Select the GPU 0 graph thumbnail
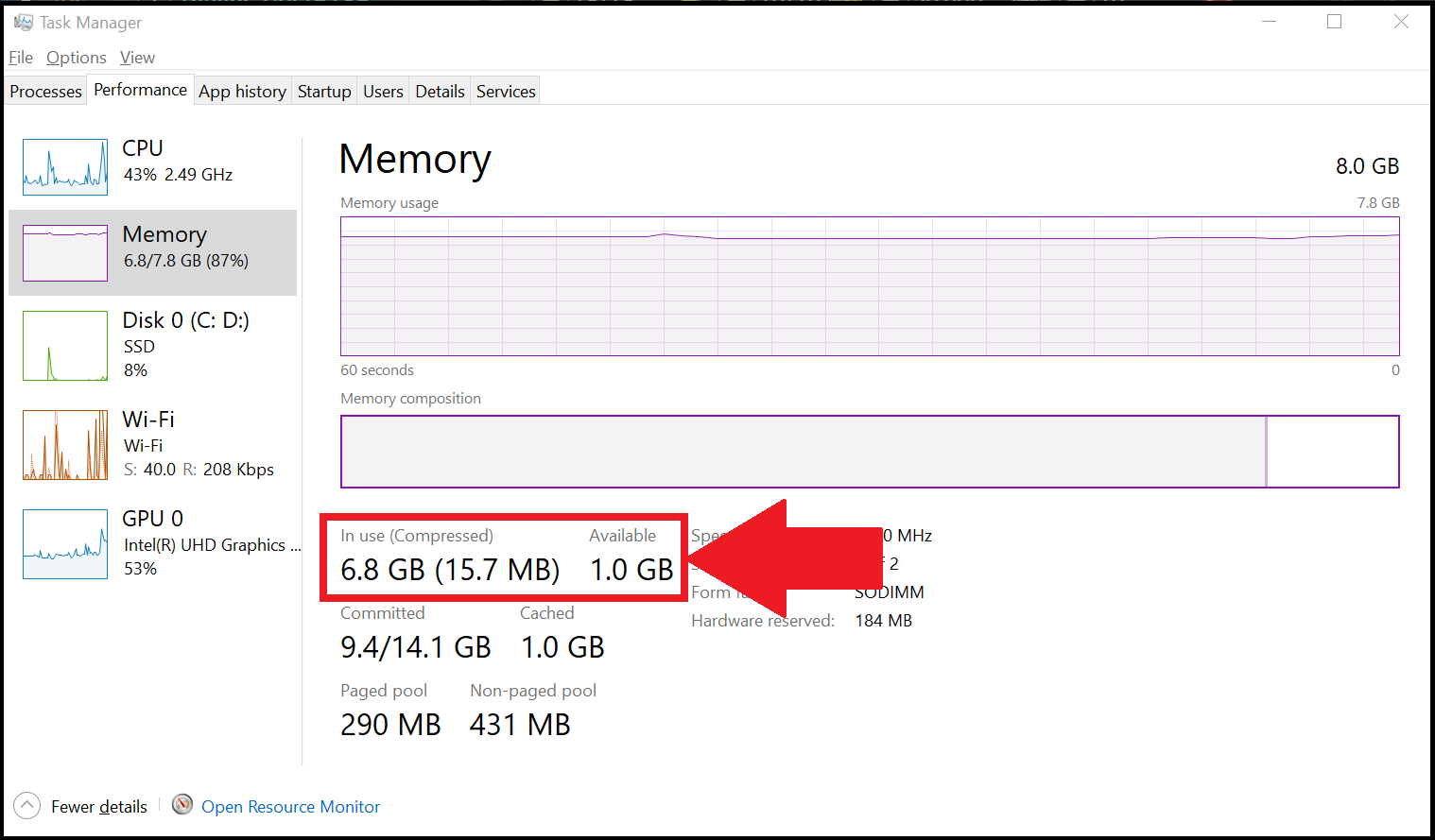The image size is (1435, 840). [x=65, y=544]
